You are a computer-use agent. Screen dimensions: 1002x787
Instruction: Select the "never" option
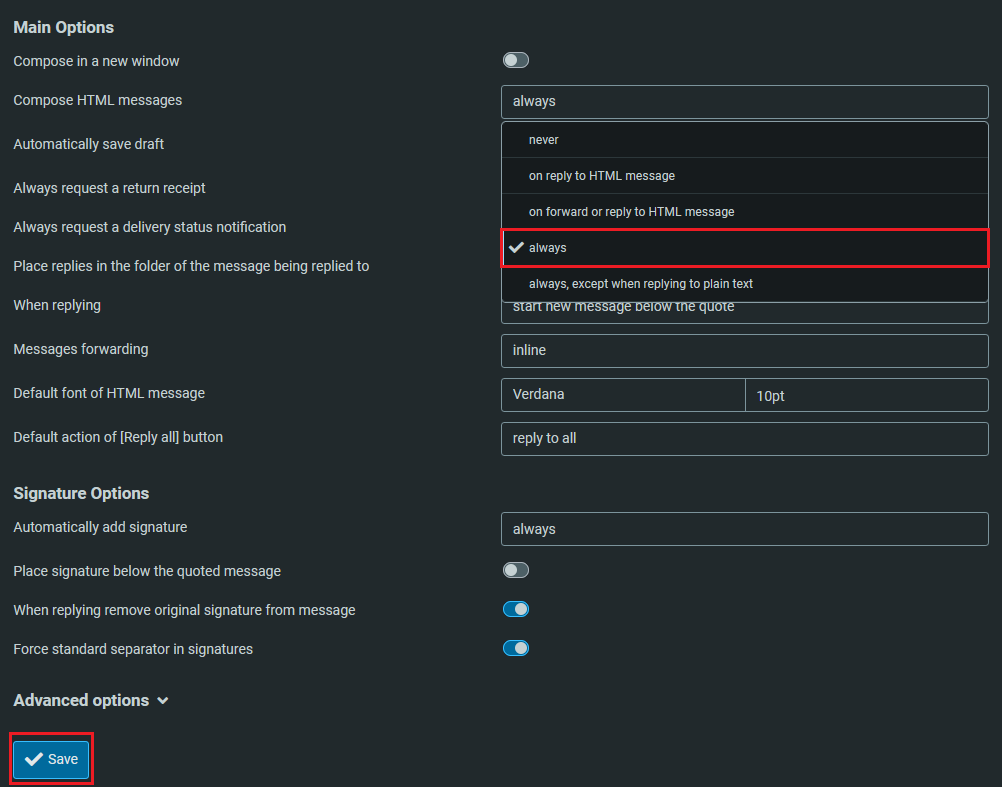544,140
